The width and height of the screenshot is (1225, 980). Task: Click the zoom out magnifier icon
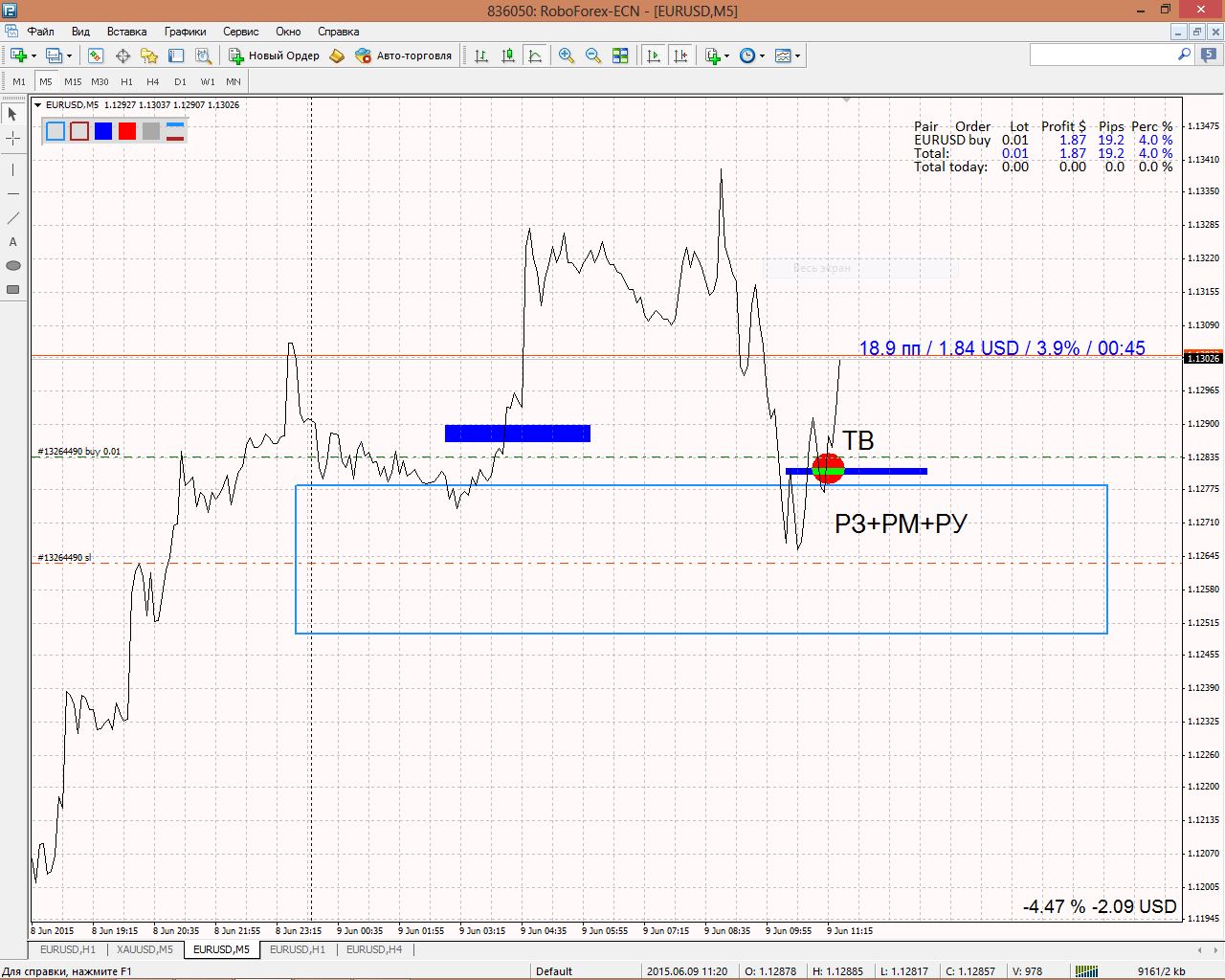(x=593, y=56)
